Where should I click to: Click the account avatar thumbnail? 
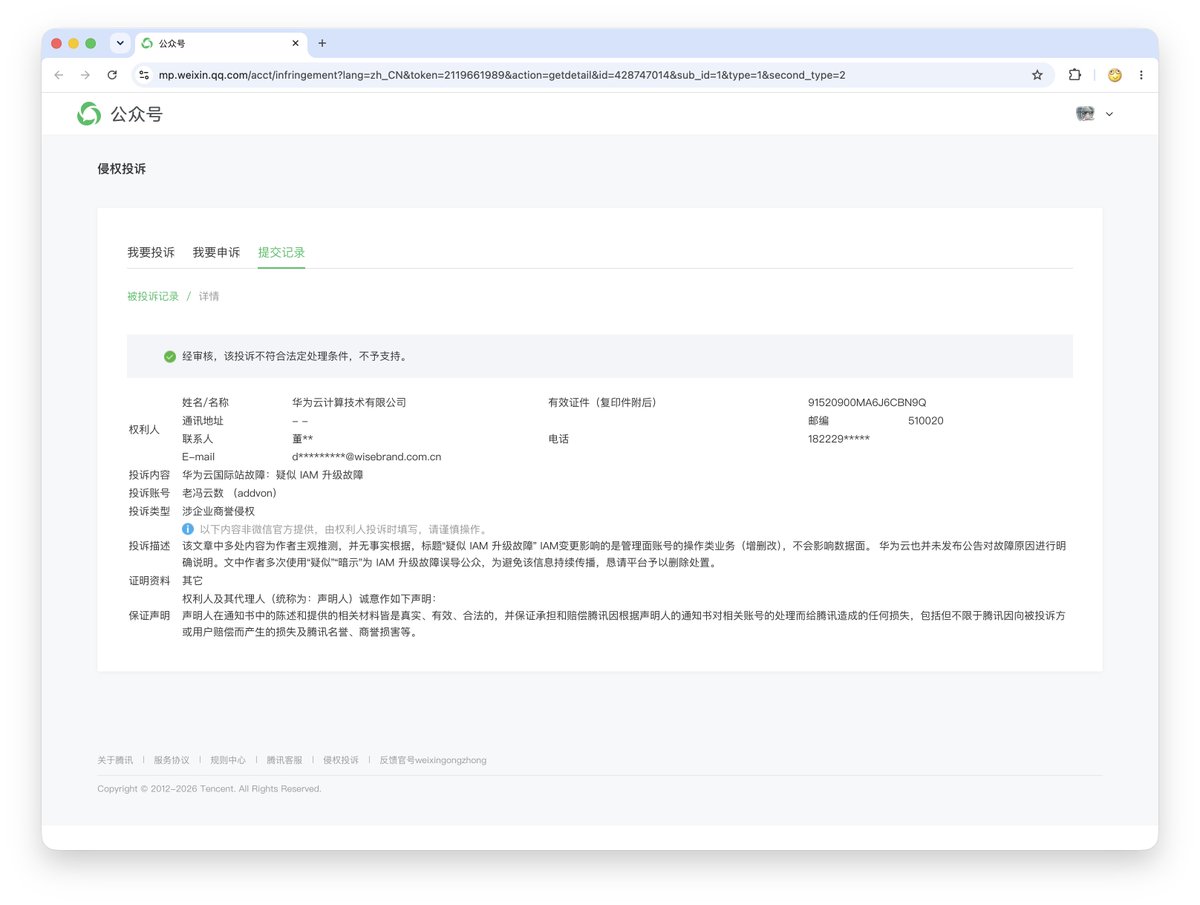coord(1085,114)
